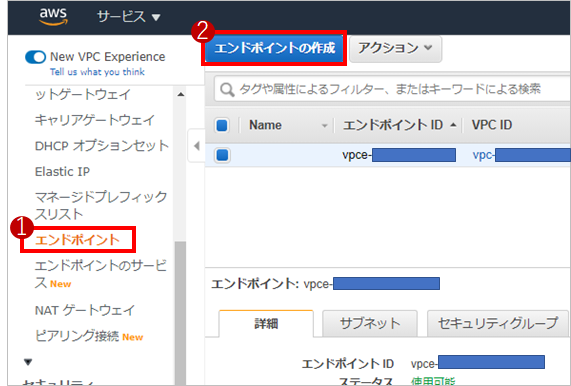571x386 pixels.
Task: Open エンドポイントのサービス in the sidebar
Action: coord(101,275)
